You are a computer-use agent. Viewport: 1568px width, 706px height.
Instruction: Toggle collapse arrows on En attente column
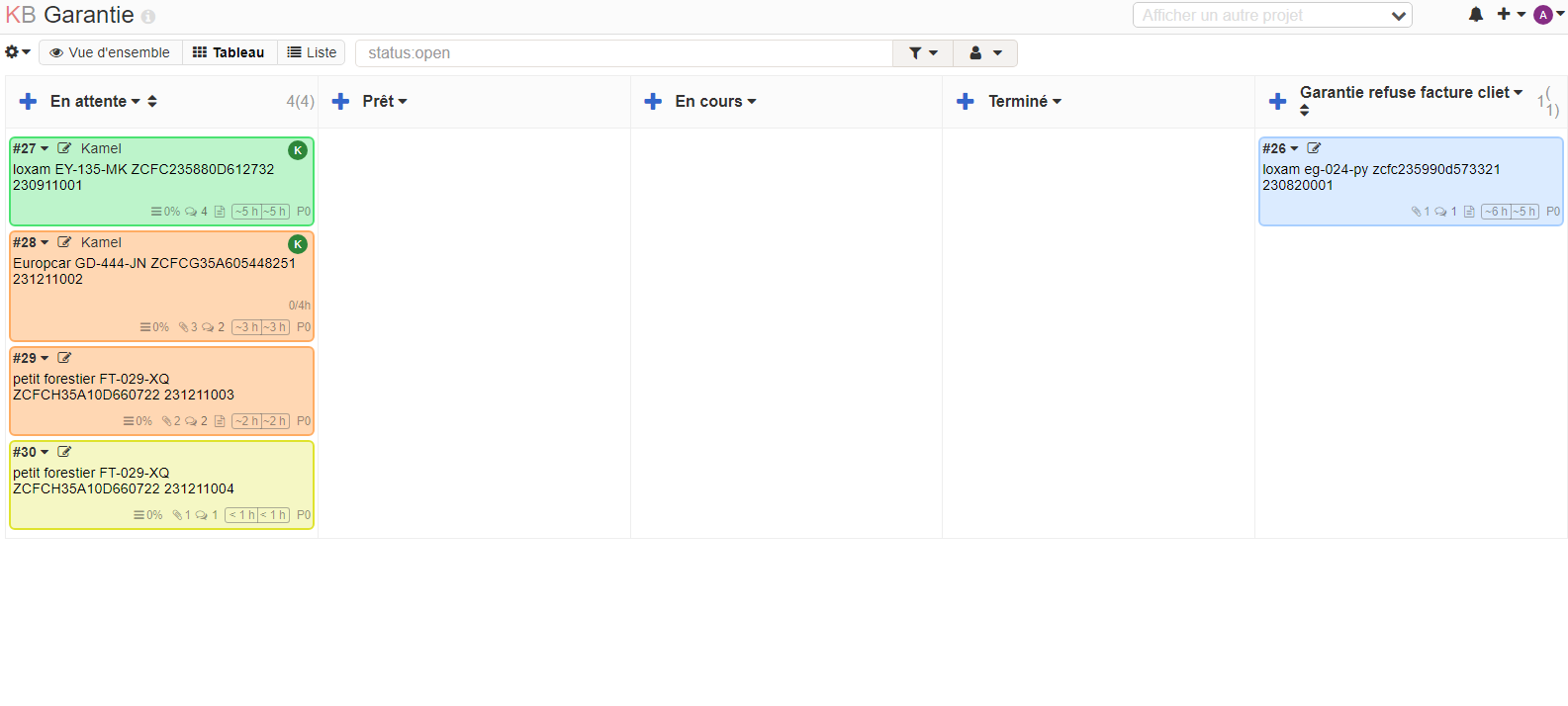pos(152,102)
